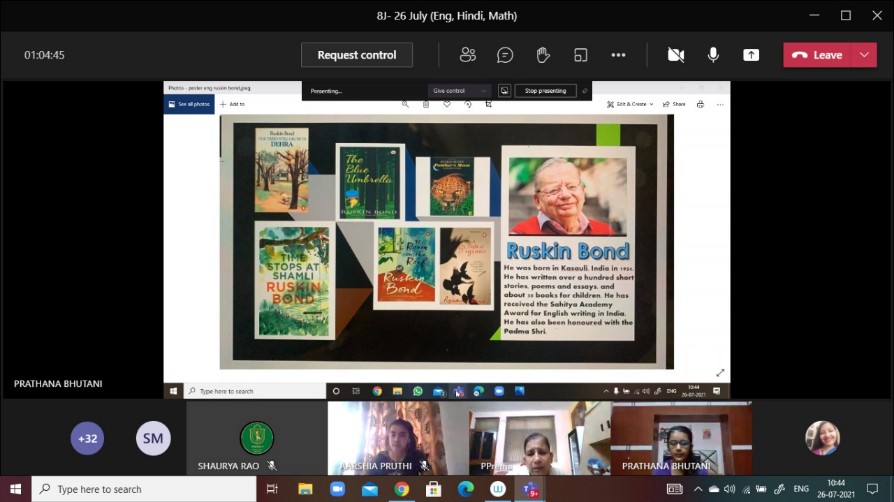
Task: Click WhatsApp icon in shared screen taskbar
Action: point(418,391)
